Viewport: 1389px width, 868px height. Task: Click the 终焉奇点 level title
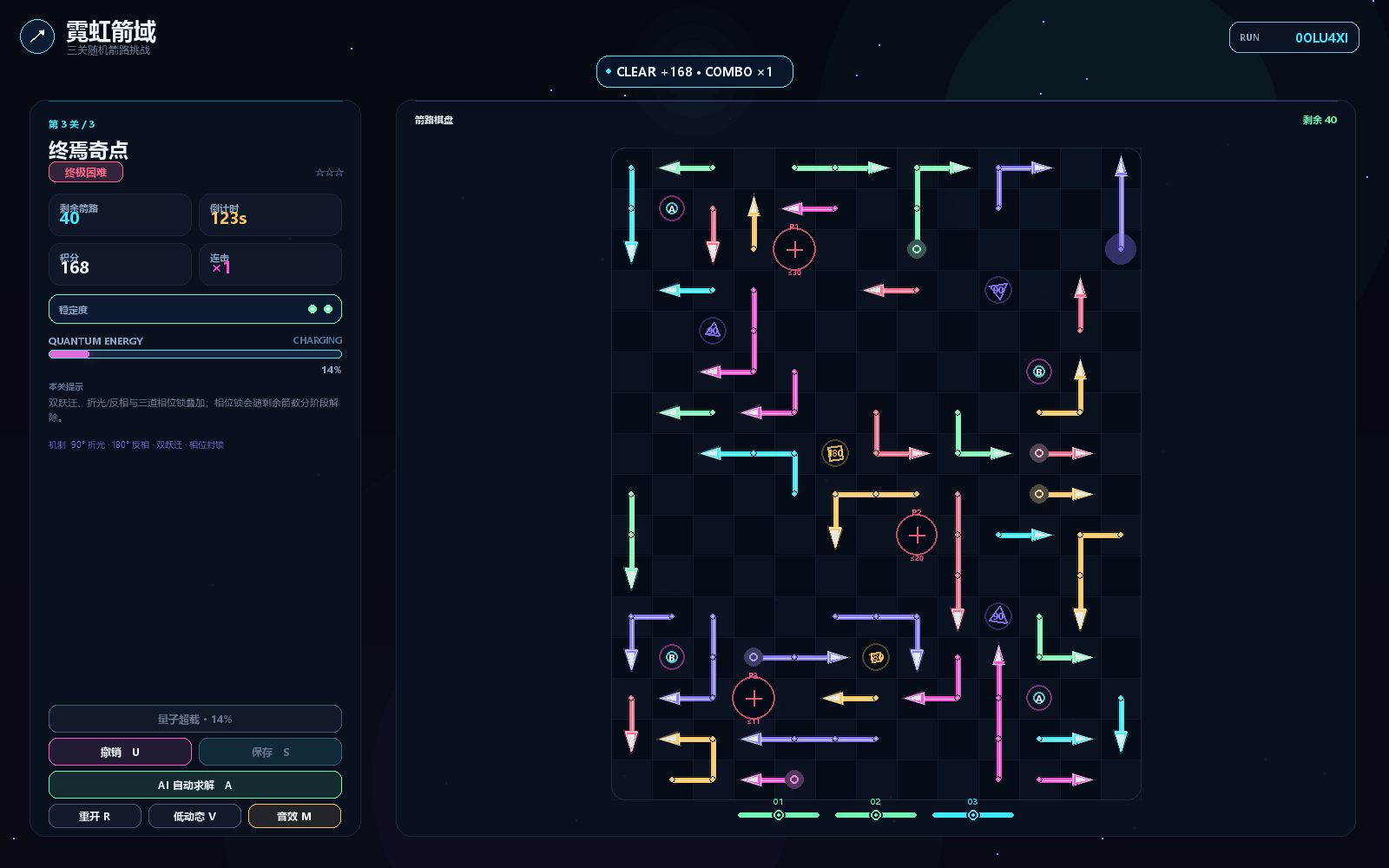(x=89, y=149)
